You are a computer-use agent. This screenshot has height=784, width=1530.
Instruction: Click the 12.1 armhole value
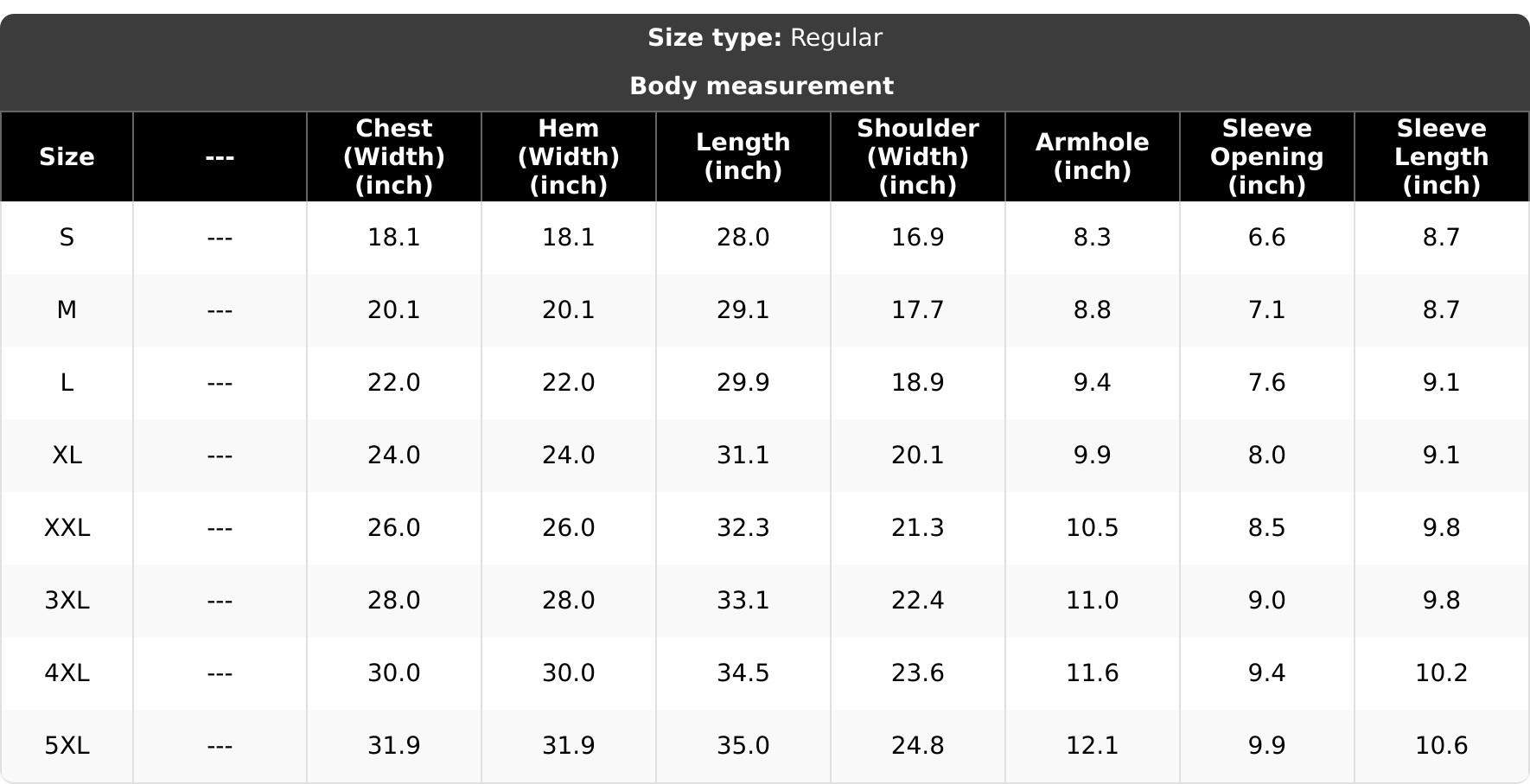point(1093,745)
